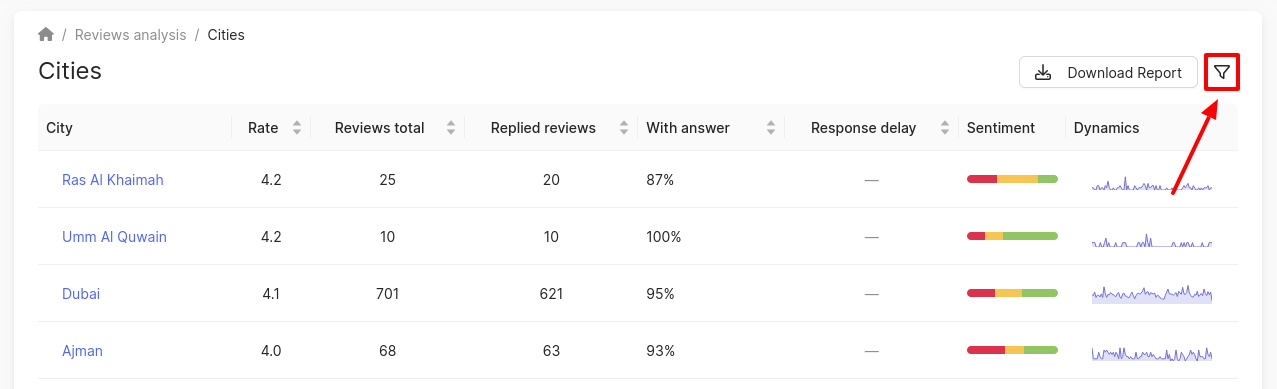Screen dimensions: 1277x389
Task: Open the Umm Al Quwain city link
Action: click(x=114, y=237)
